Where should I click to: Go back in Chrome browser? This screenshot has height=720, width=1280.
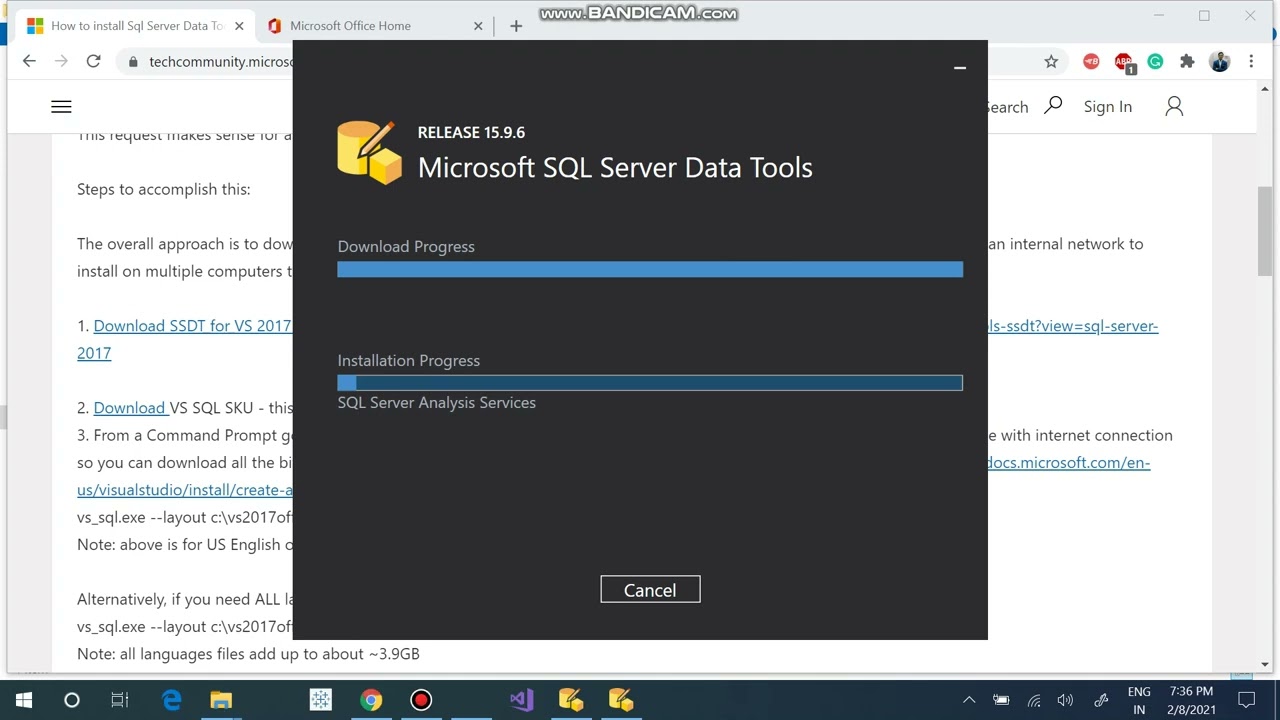click(29, 61)
